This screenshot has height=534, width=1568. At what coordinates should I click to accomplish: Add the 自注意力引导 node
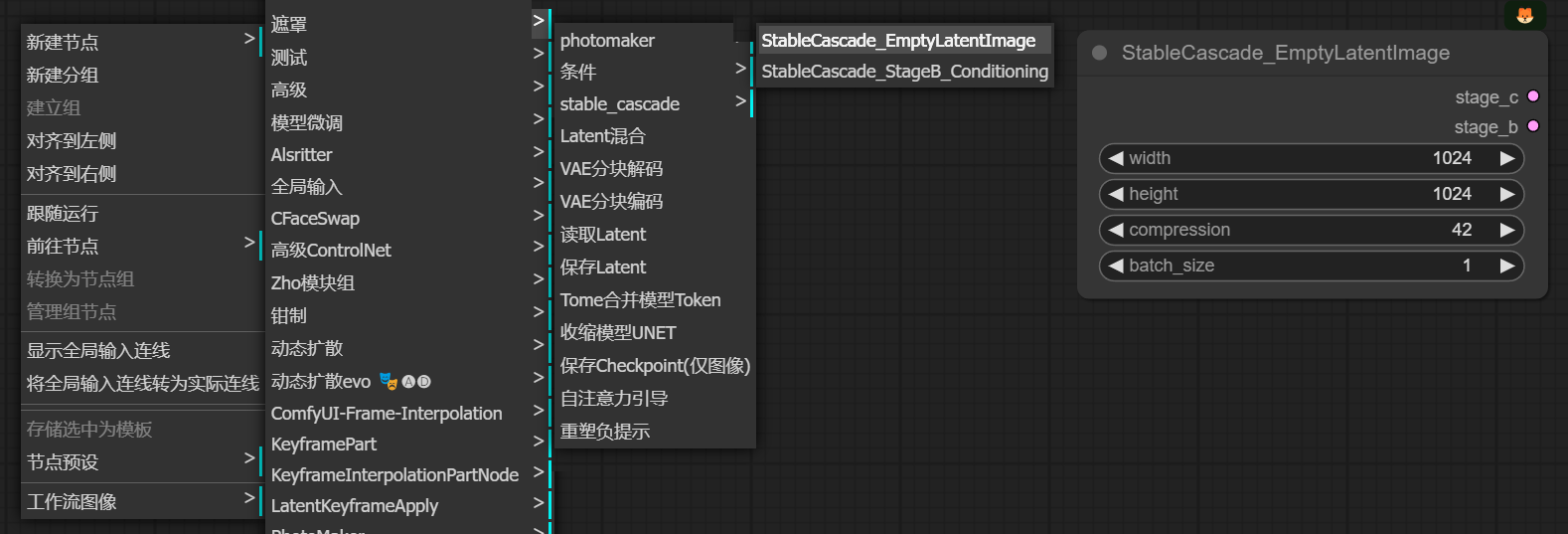tap(654, 398)
